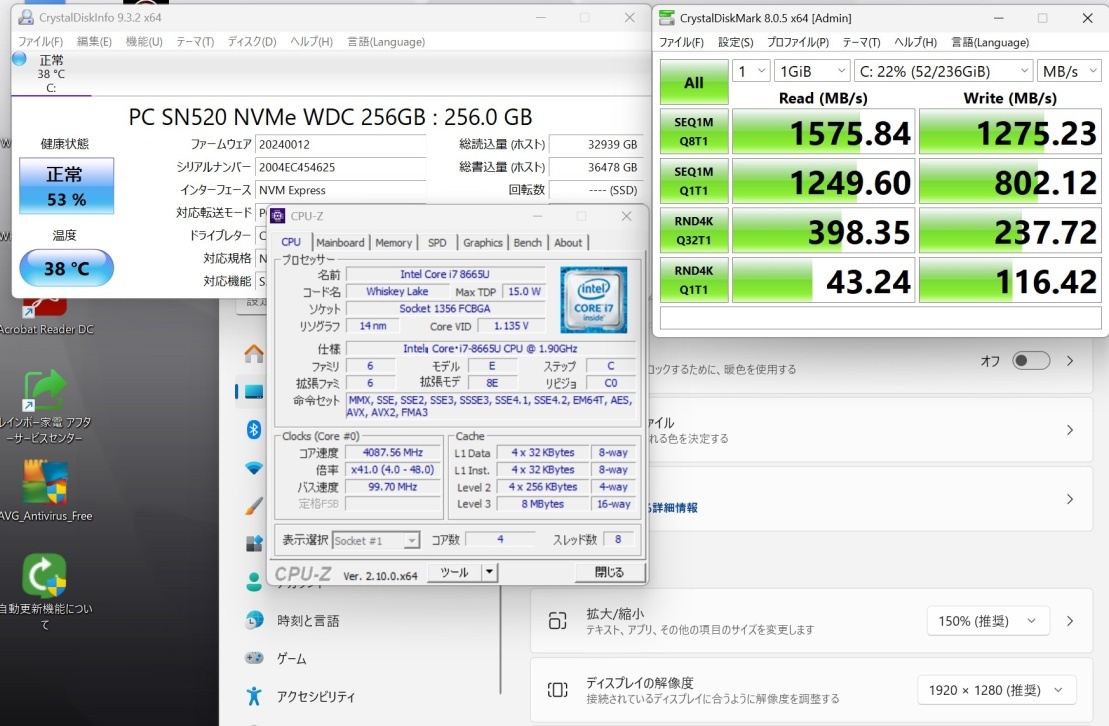Open the Network Wi-Fi icon in Settings sidebar
This screenshot has width=1109, height=726.
pos(253,468)
